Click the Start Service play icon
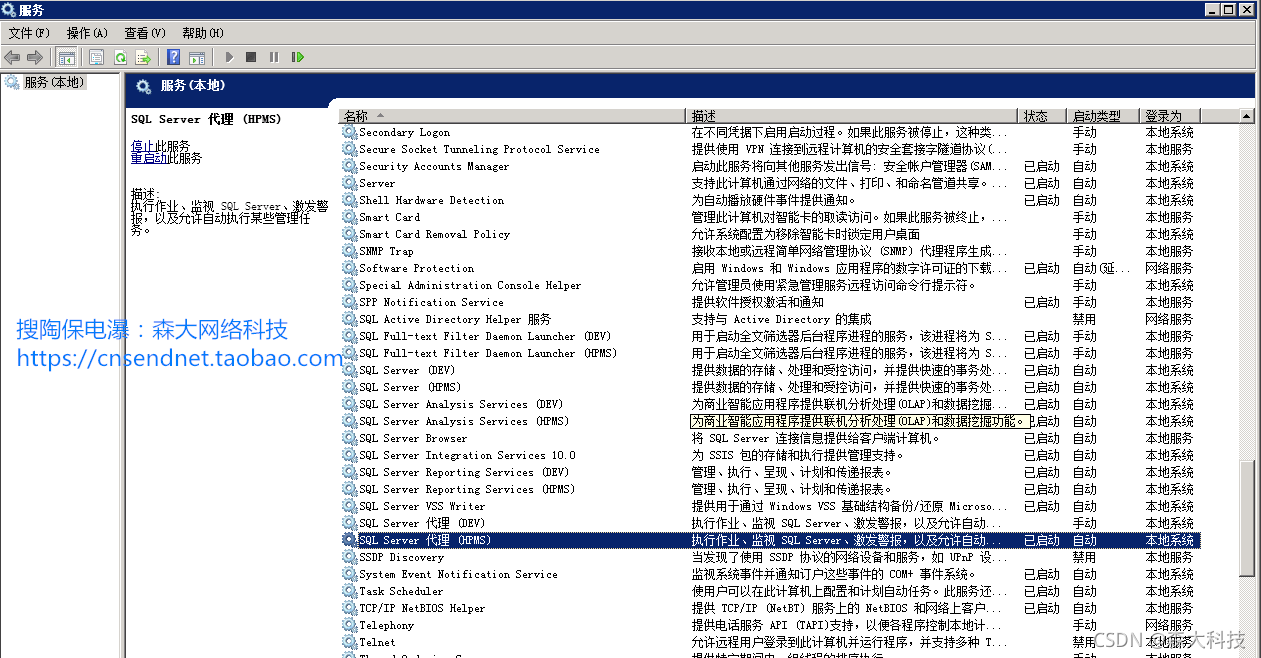The width and height of the screenshot is (1261, 658). [x=229, y=58]
